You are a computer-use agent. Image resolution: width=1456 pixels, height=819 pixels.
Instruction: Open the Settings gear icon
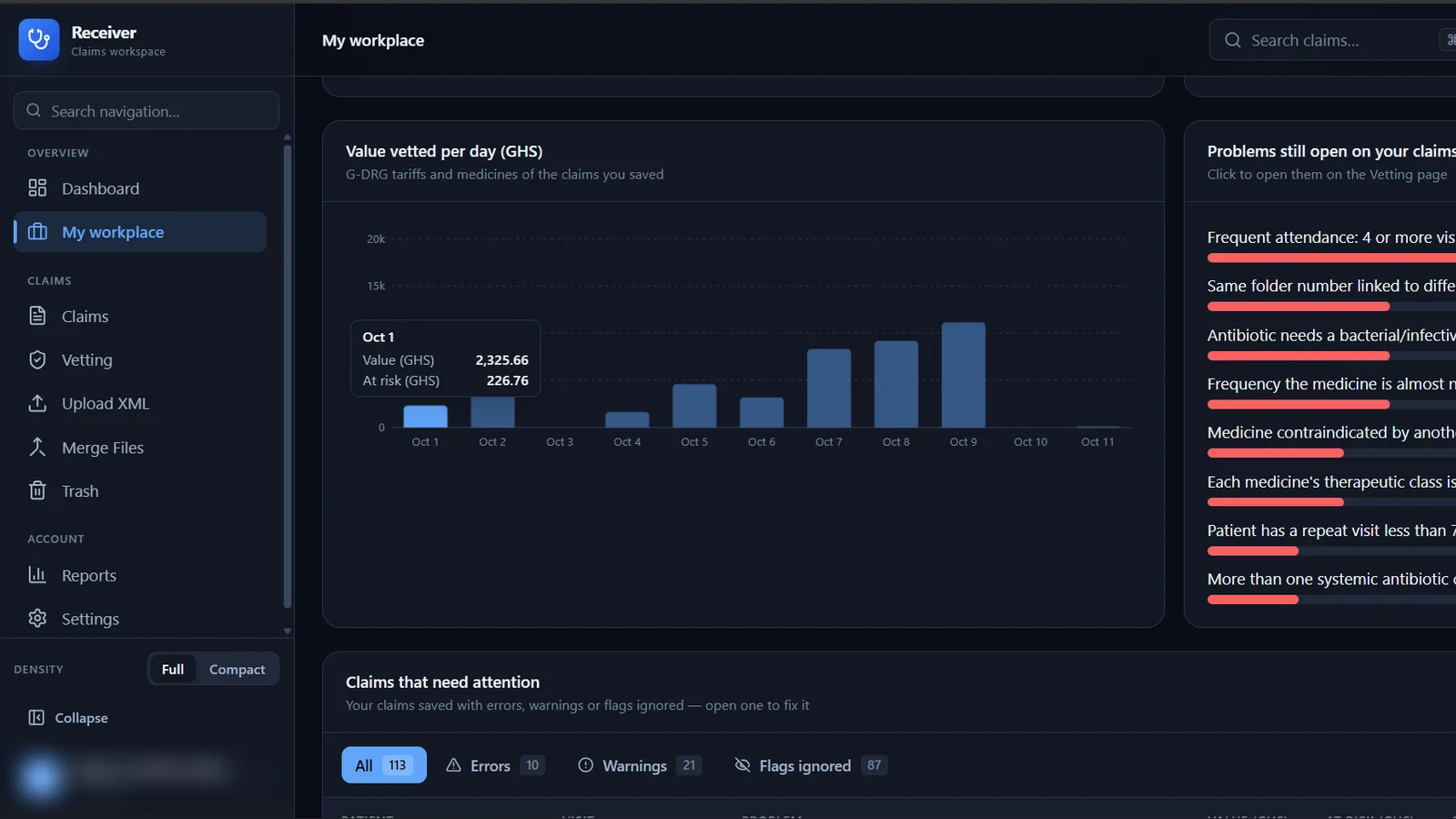click(37, 619)
